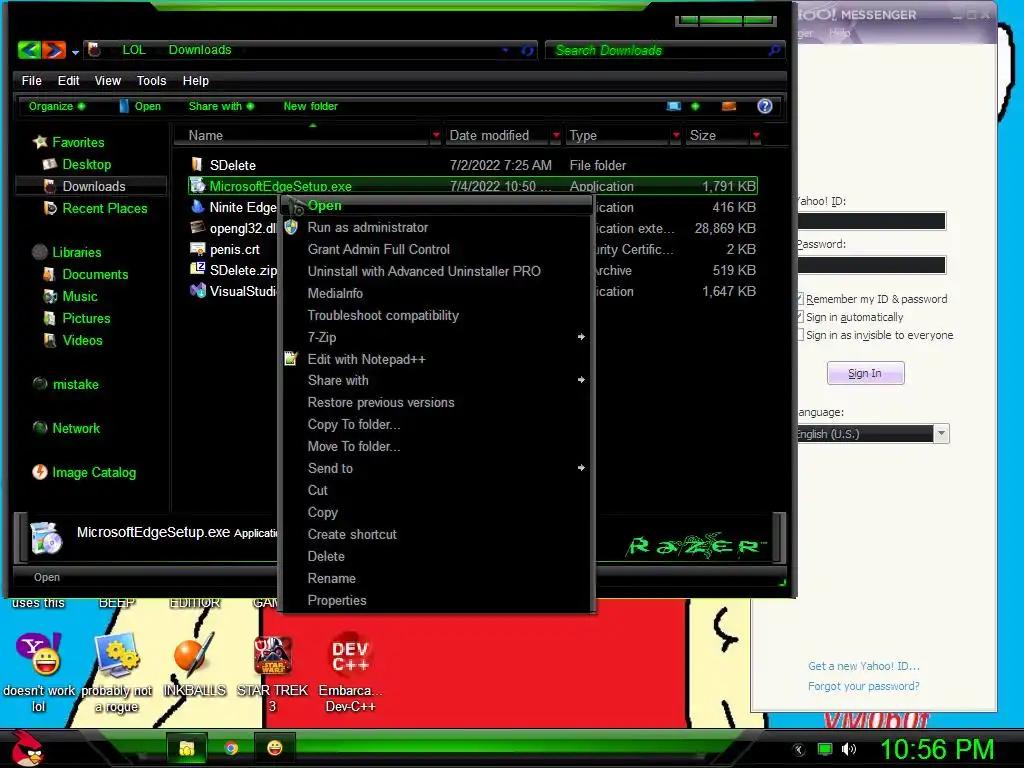Choose Edit with Notepad++ from context menu
This screenshot has height=768, width=1024.
pos(438,359)
